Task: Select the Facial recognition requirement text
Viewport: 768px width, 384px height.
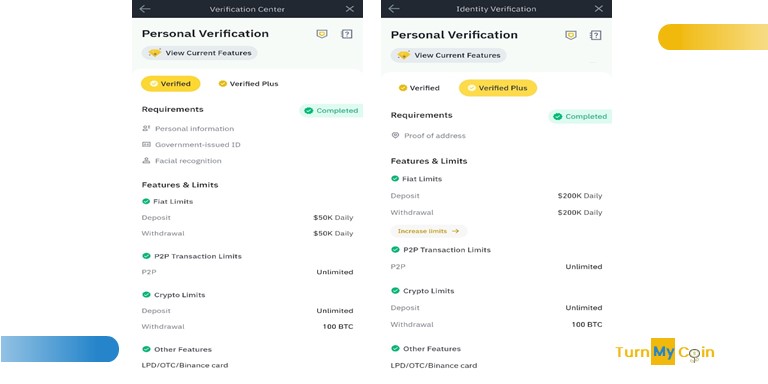Action: (x=188, y=161)
